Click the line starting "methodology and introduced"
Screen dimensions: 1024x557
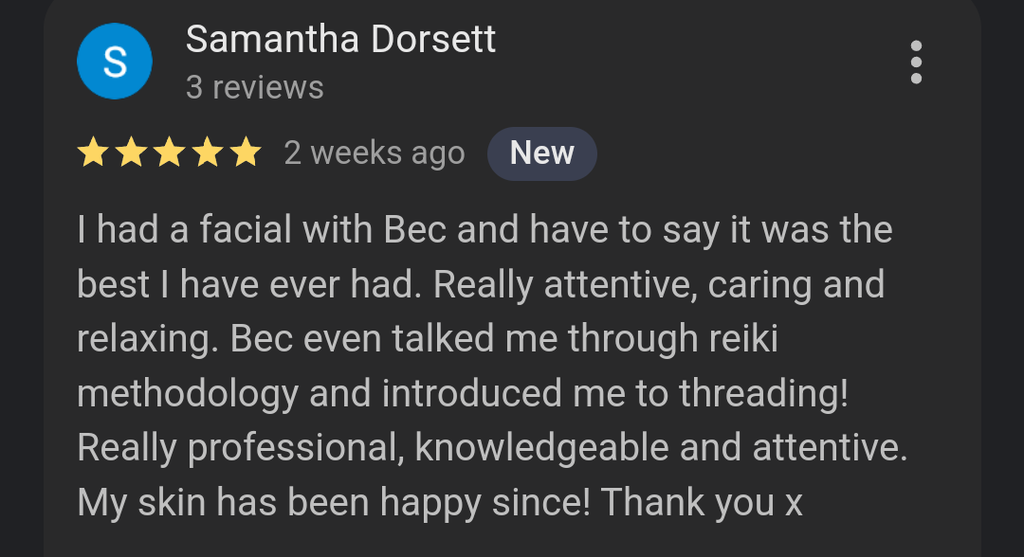pos(462,393)
